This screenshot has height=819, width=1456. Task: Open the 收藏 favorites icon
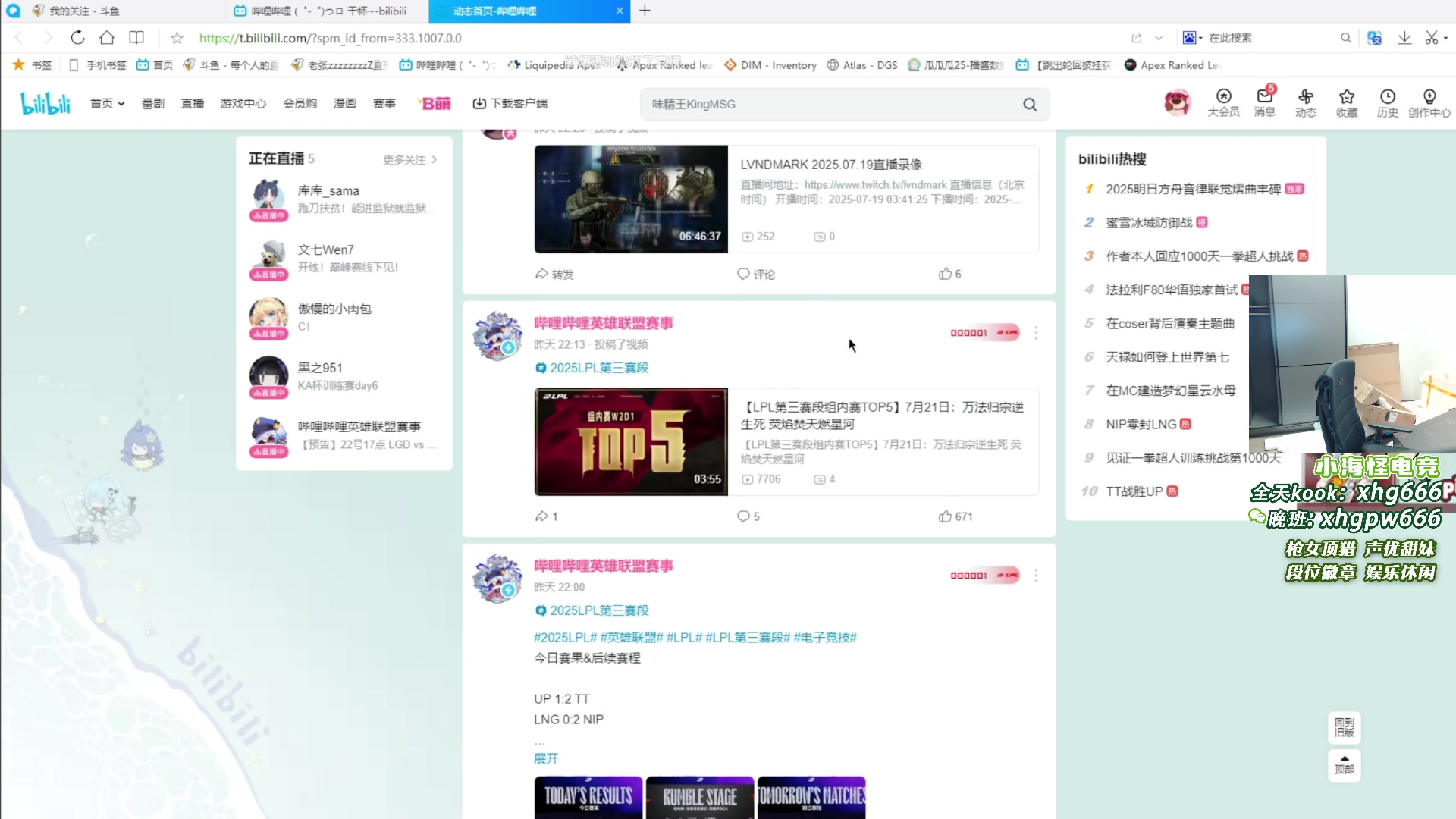1347,102
